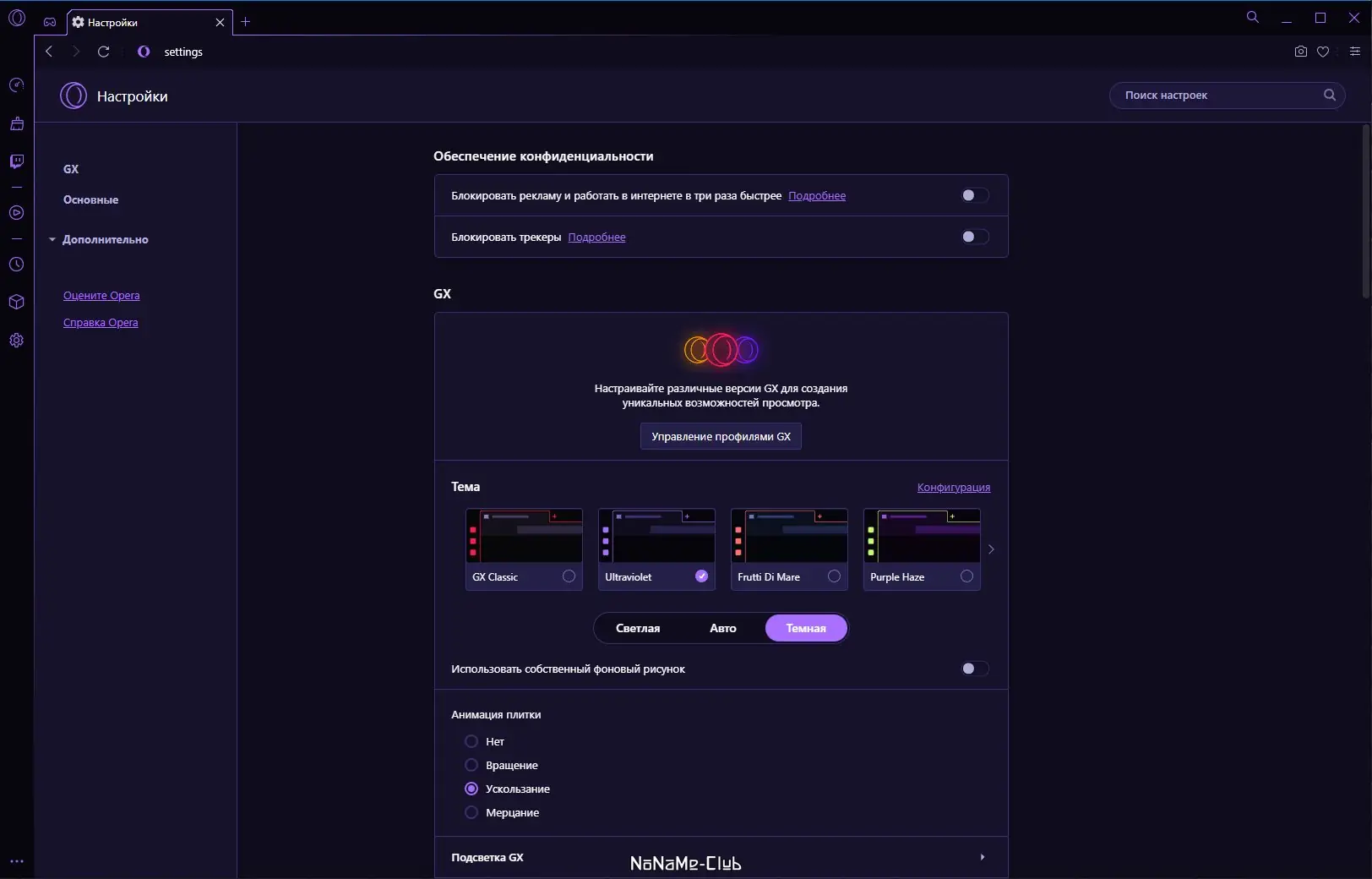Select the GX Classic theme radio
Screen dimensions: 1372x879
pyautogui.click(x=569, y=576)
